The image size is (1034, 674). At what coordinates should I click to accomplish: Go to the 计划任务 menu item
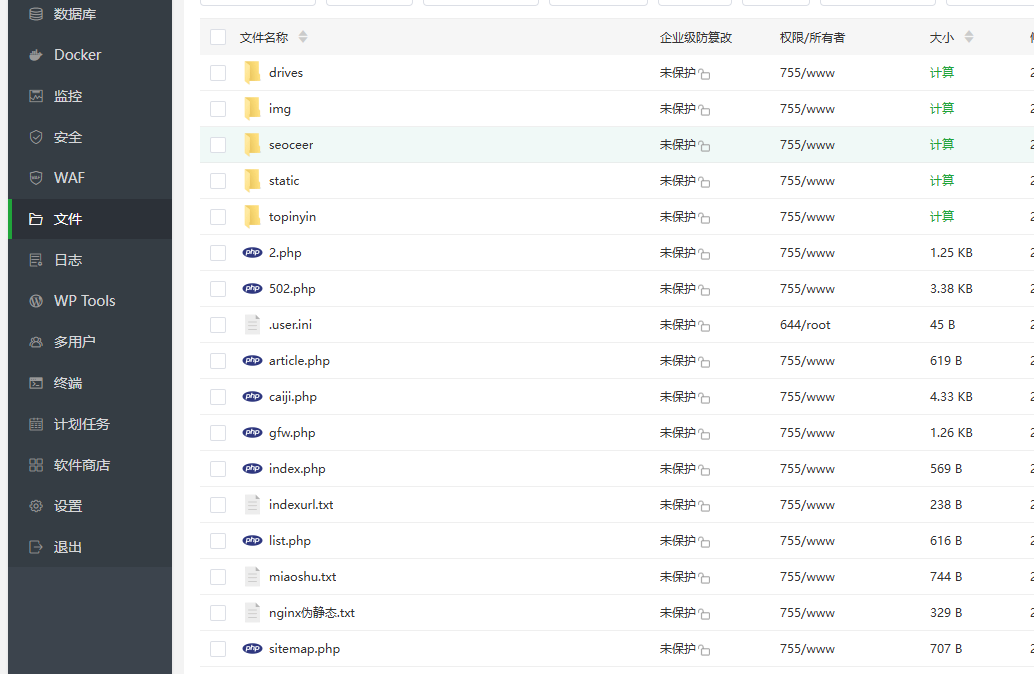click(x=82, y=424)
